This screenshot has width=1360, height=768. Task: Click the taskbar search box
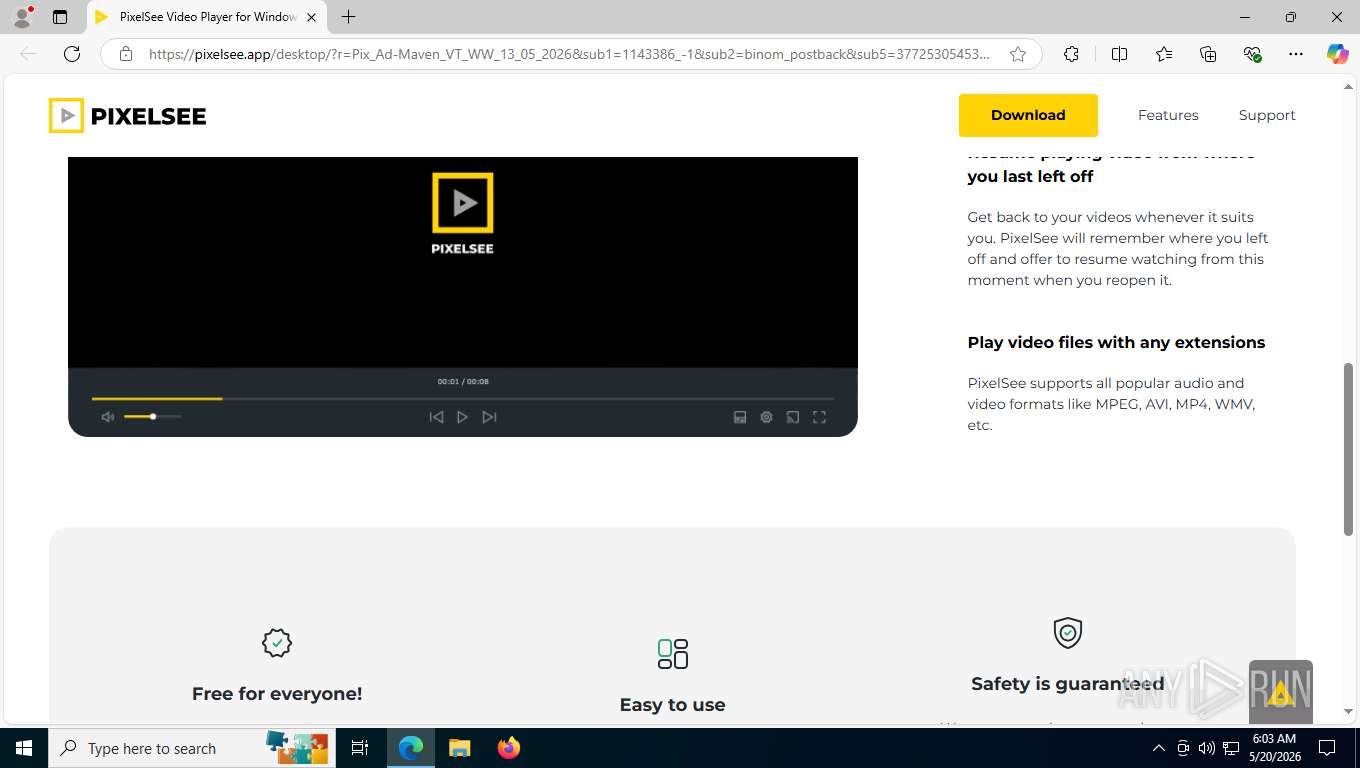tap(190, 748)
